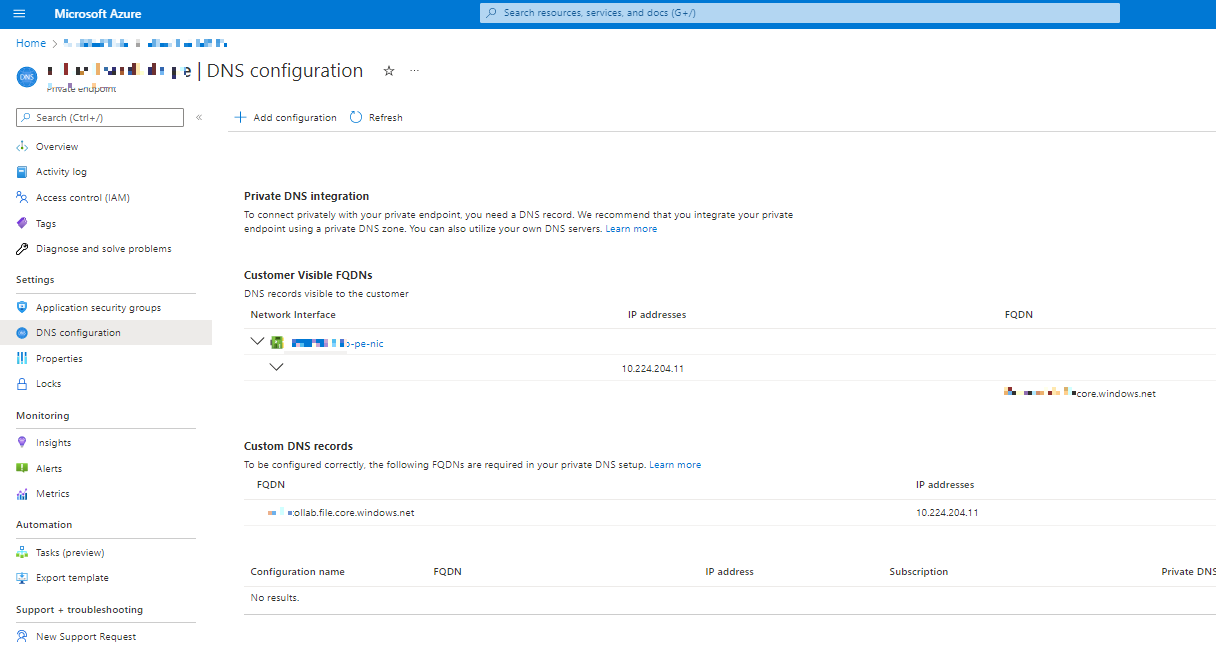The width and height of the screenshot is (1216, 651).
Task: Focus the sidebar Search (Ctrl+/) box
Action: (100, 118)
